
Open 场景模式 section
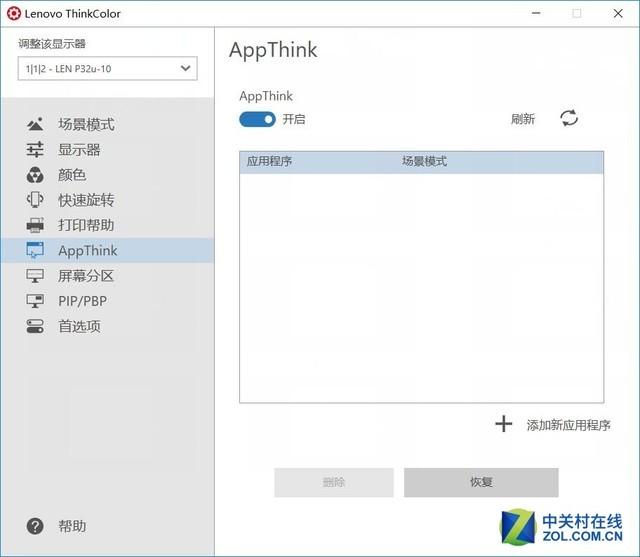[86, 124]
